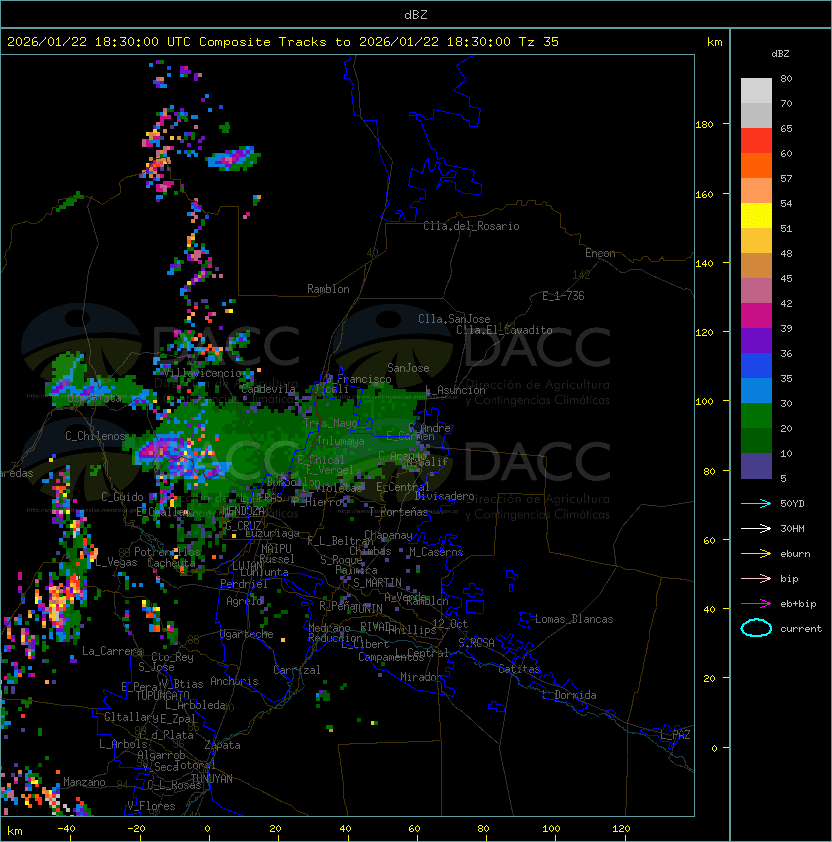Screen dimensions: 832x842
Task: Click the 'Carrizal' map label
Action: (296, 670)
